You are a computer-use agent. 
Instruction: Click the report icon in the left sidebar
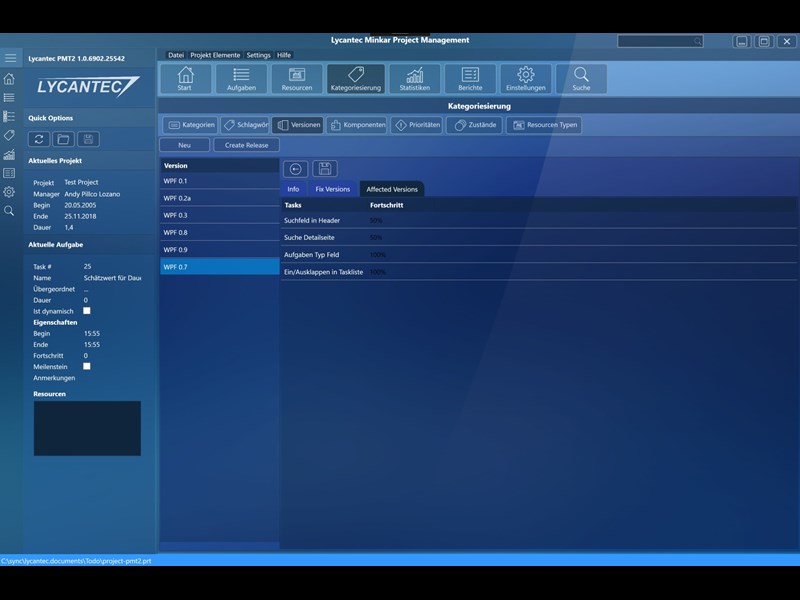[9, 173]
